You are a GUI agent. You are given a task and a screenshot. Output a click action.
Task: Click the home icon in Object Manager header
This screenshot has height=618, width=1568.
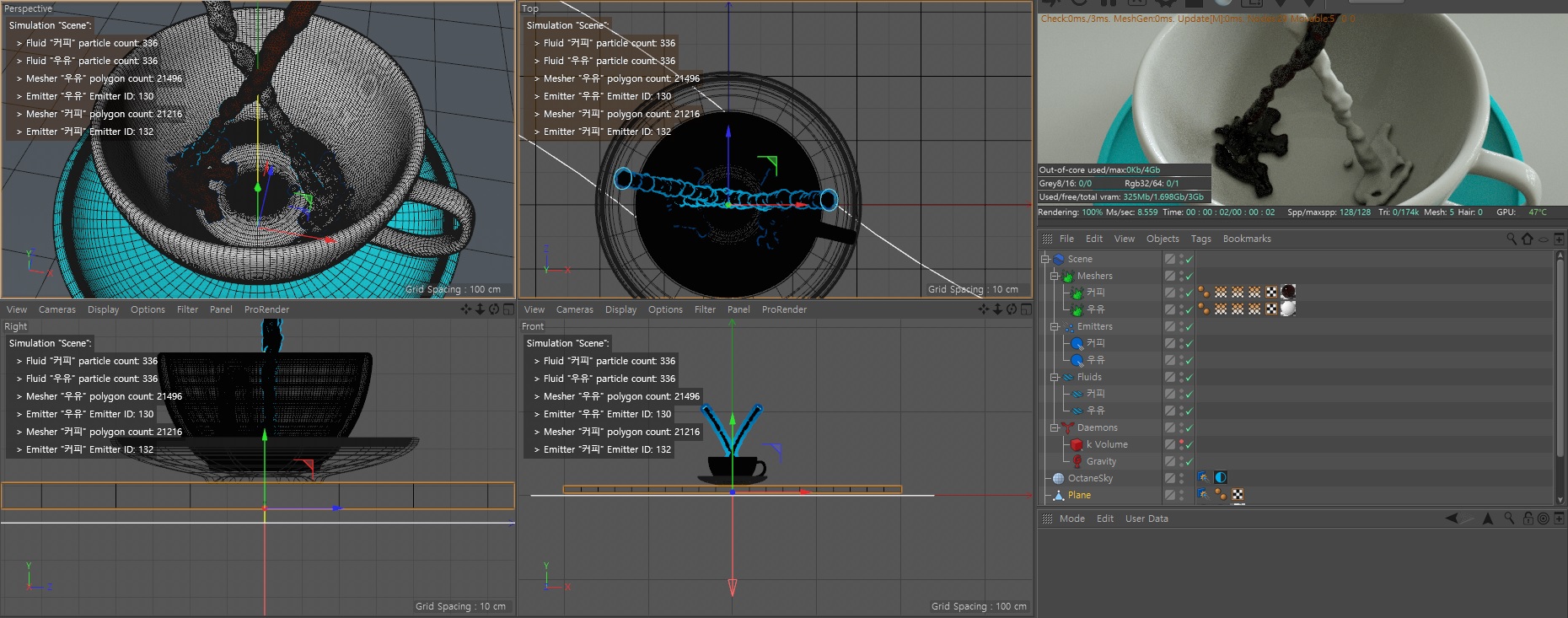click(x=1527, y=239)
